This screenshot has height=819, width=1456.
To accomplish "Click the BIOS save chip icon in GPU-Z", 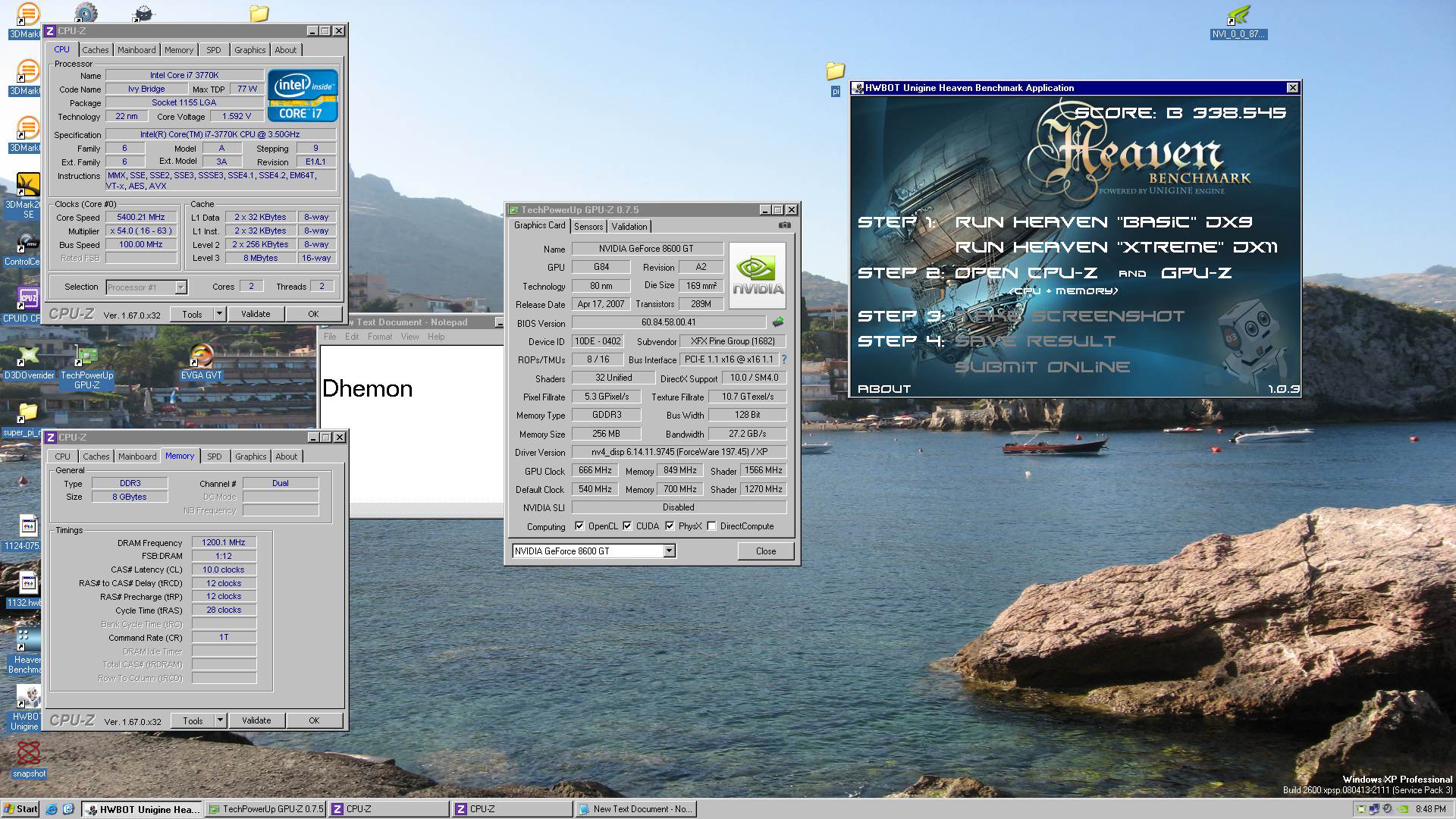I will pyautogui.click(x=778, y=322).
